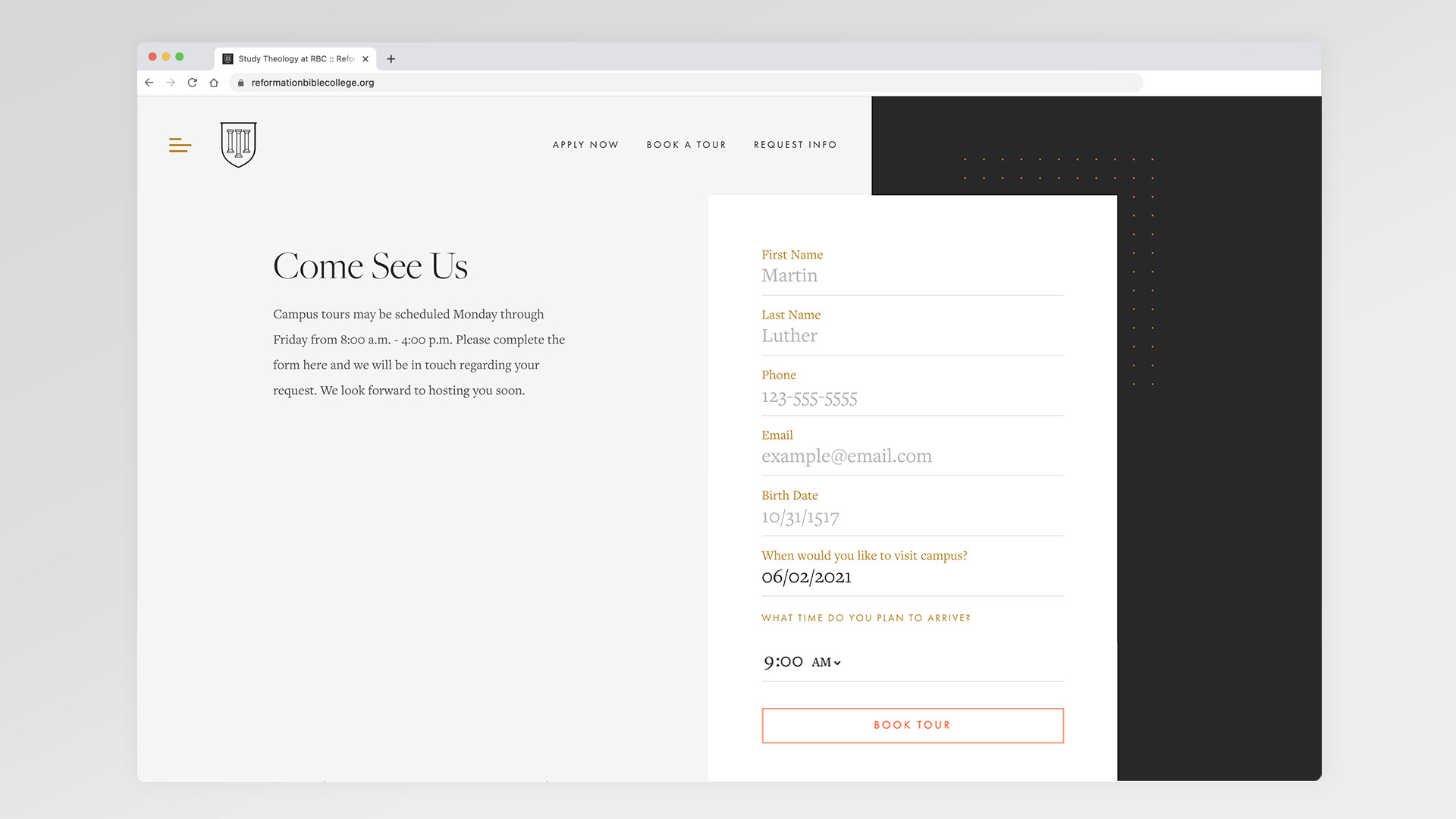The height and width of the screenshot is (819, 1456).
Task: Click the First Name label
Action: click(x=792, y=255)
